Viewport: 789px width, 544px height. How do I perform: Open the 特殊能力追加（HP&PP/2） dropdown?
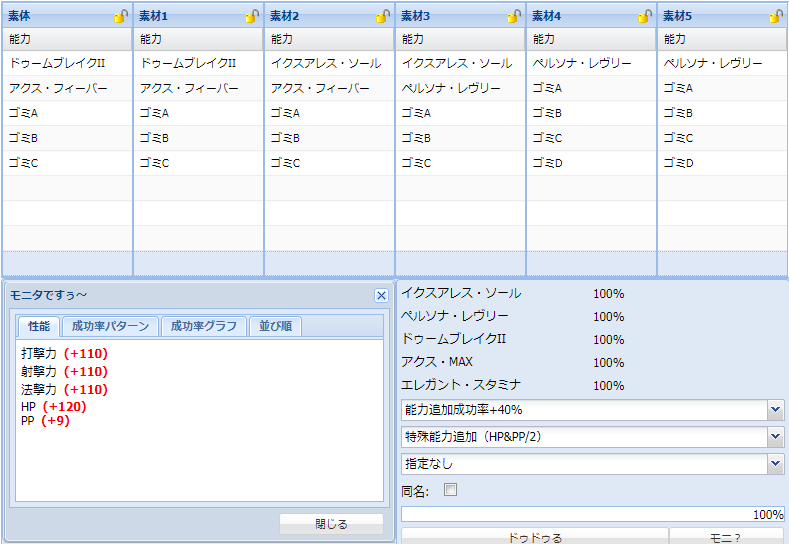[775, 437]
